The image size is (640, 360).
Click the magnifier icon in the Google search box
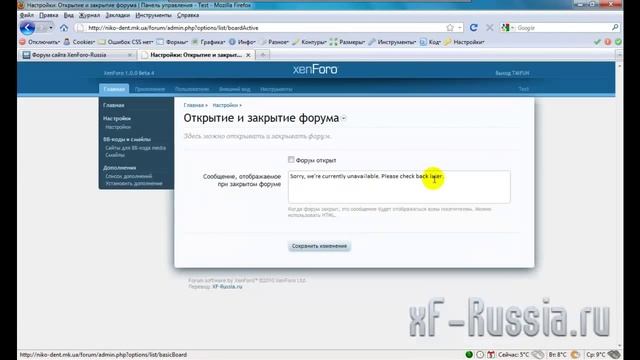click(x=615, y=27)
